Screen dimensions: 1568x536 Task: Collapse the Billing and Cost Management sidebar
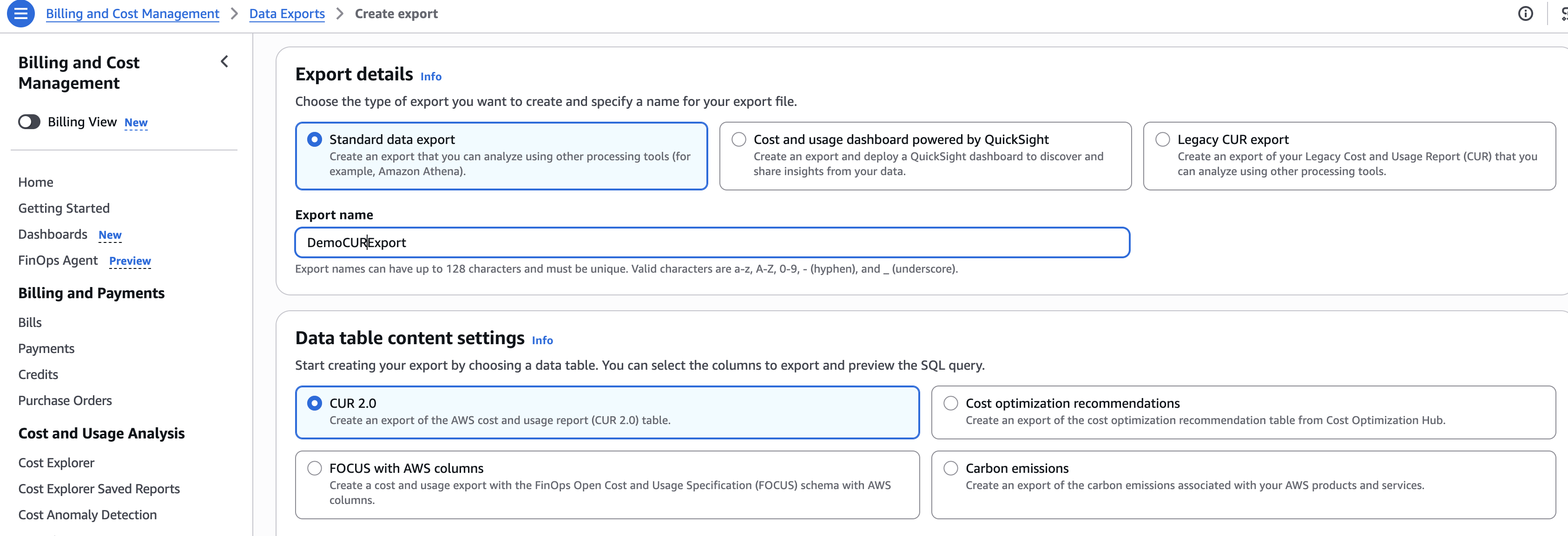[x=224, y=61]
